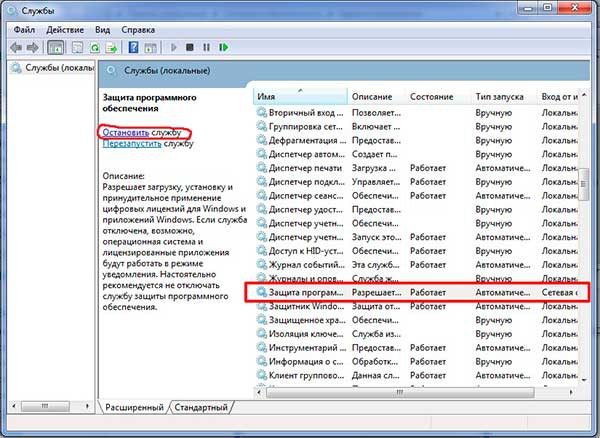Click Автоматиче... startup type of Диспетчер печати

(x=502, y=168)
